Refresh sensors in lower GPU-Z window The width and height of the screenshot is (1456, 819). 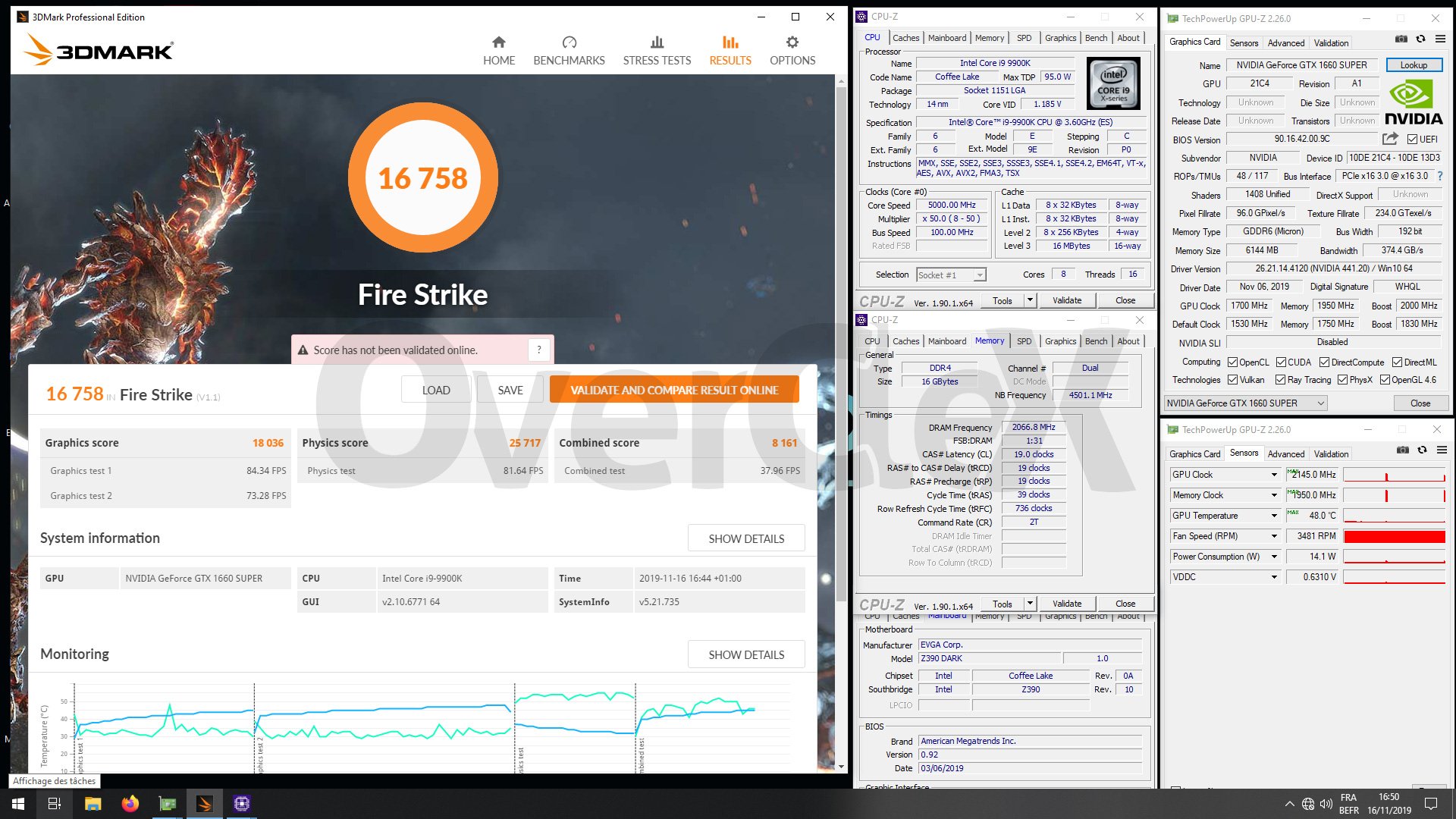1423,450
